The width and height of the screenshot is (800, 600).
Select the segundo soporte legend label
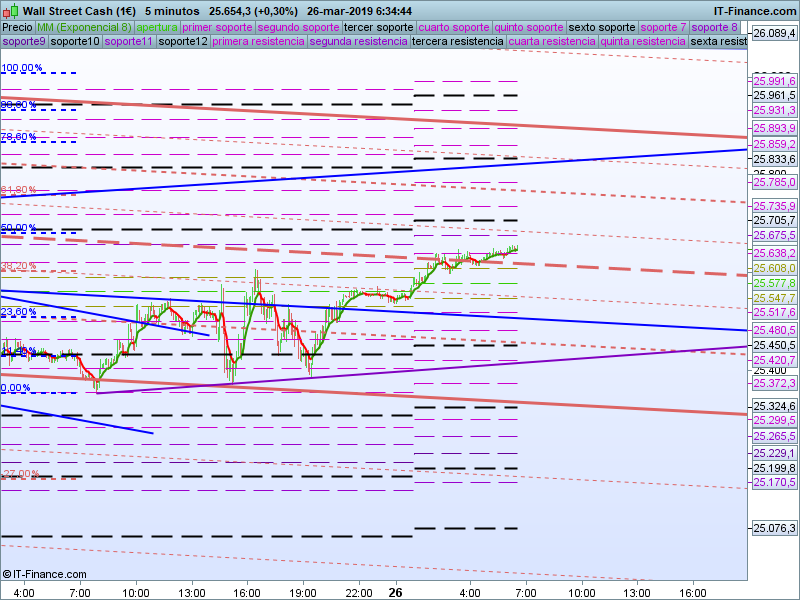coord(298,27)
